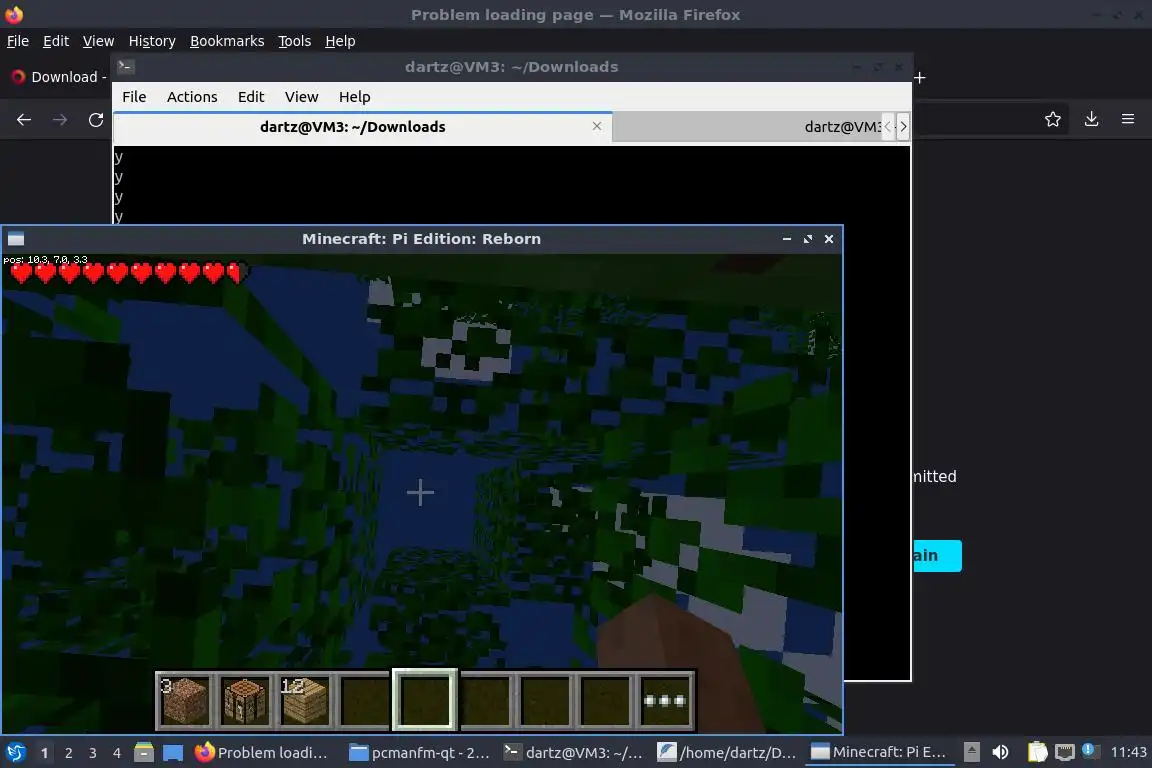
Task: Switch to workspace 4
Action: pyautogui.click(x=117, y=753)
